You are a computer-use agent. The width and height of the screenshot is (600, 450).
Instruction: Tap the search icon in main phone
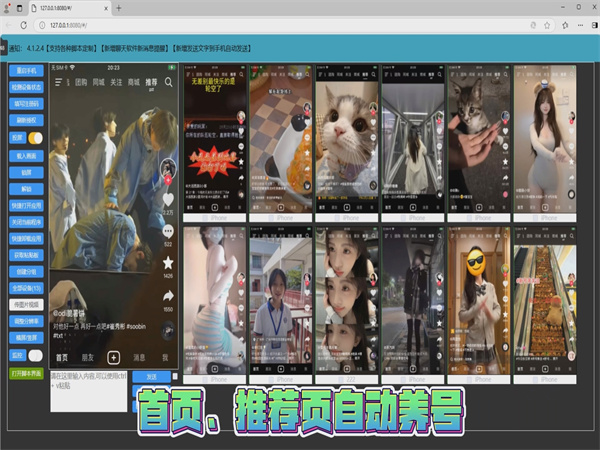tap(169, 82)
